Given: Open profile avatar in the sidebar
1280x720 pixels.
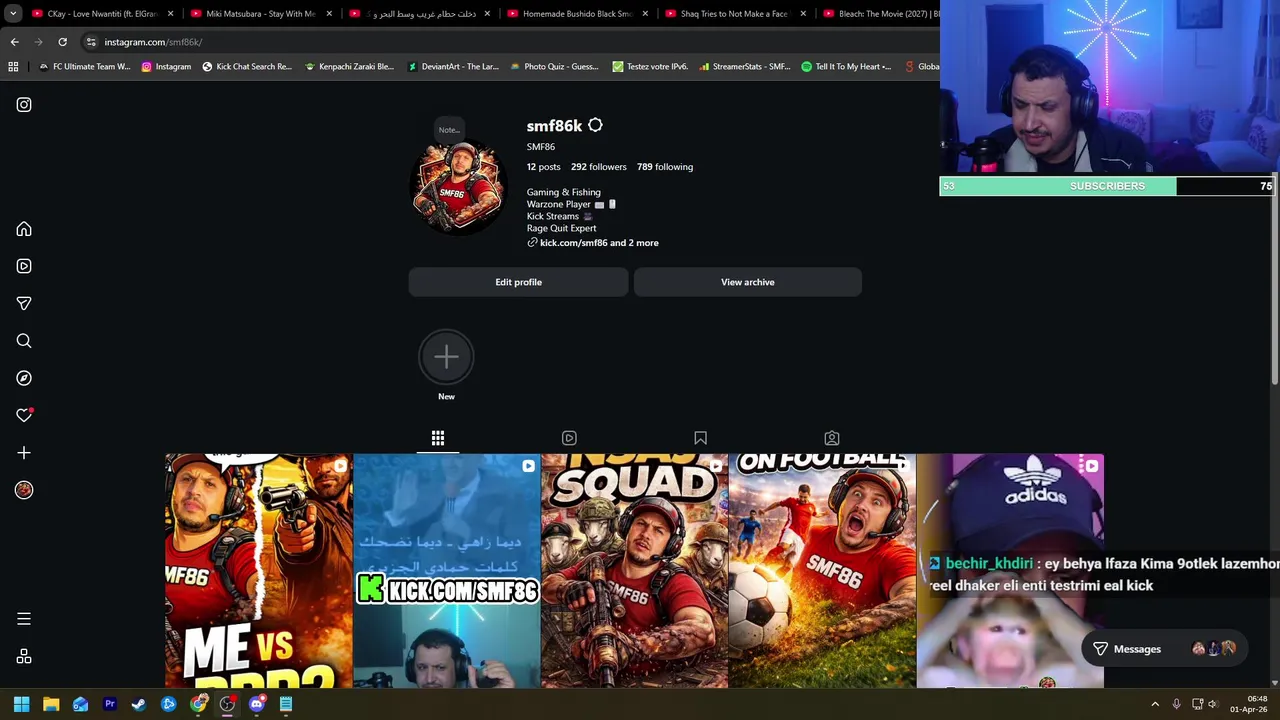Looking at the screenshot, I should (24, 490).
